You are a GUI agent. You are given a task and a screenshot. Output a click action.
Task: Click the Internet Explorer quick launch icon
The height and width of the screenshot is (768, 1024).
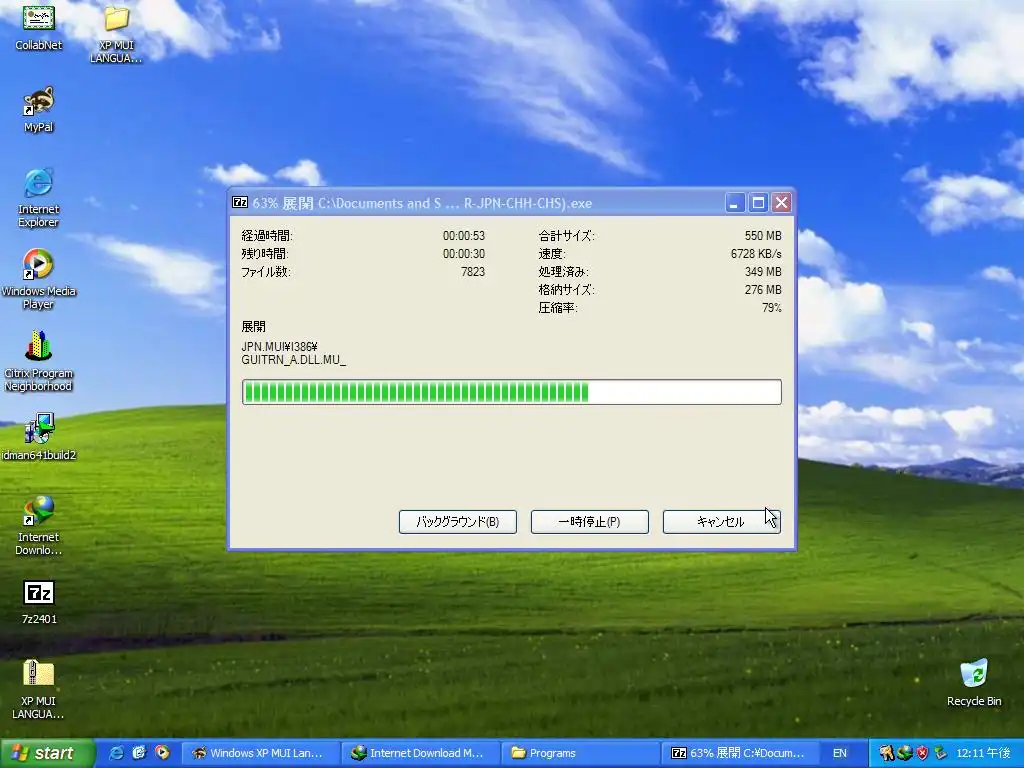point(116,753)
